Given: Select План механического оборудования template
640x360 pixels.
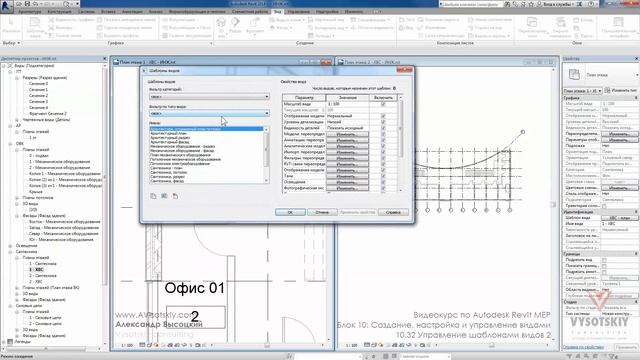Looking at the screenshot, I should click(x=180, y=155).
